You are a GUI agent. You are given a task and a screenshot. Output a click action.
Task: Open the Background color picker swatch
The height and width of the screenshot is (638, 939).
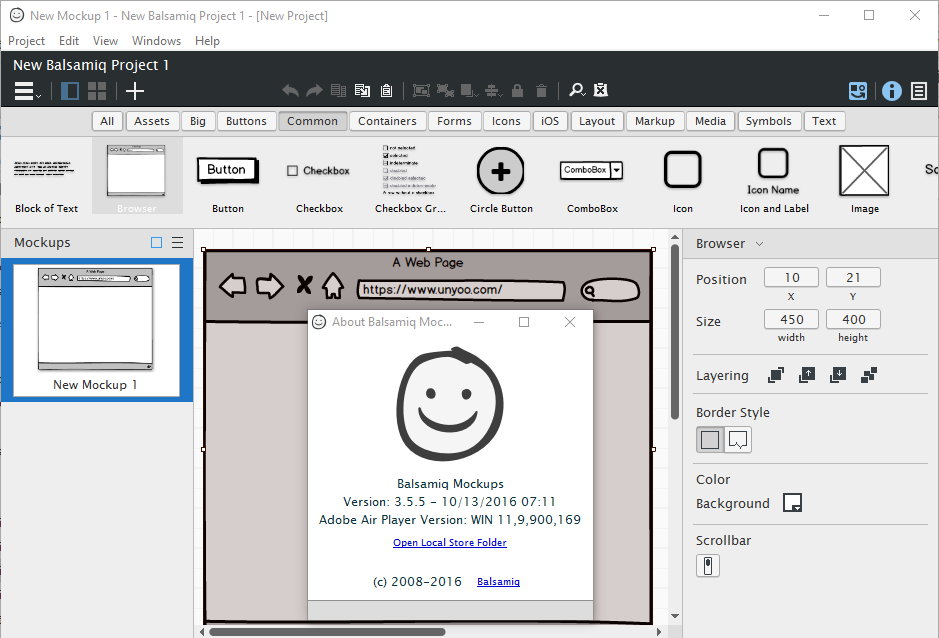tap(792, 503)
